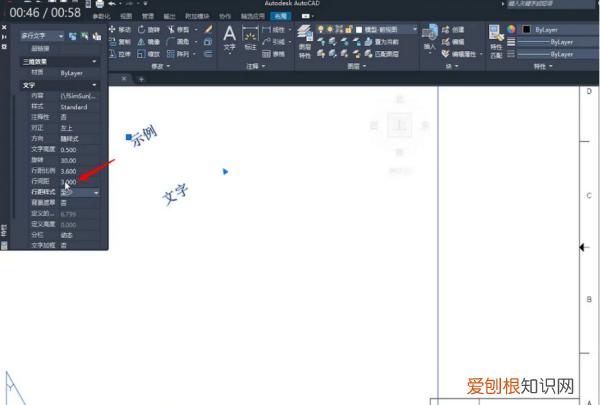This screenshot has height=405, width=600.
Task: Click Create block (创建)
Action: pos(453,29)
